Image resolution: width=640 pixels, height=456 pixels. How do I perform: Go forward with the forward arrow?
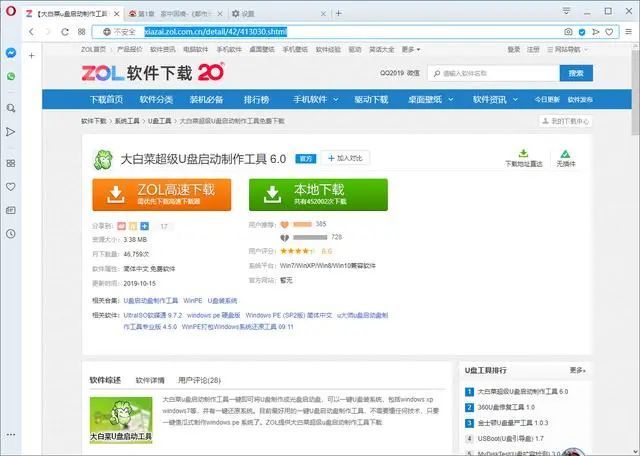pos(48,31)
